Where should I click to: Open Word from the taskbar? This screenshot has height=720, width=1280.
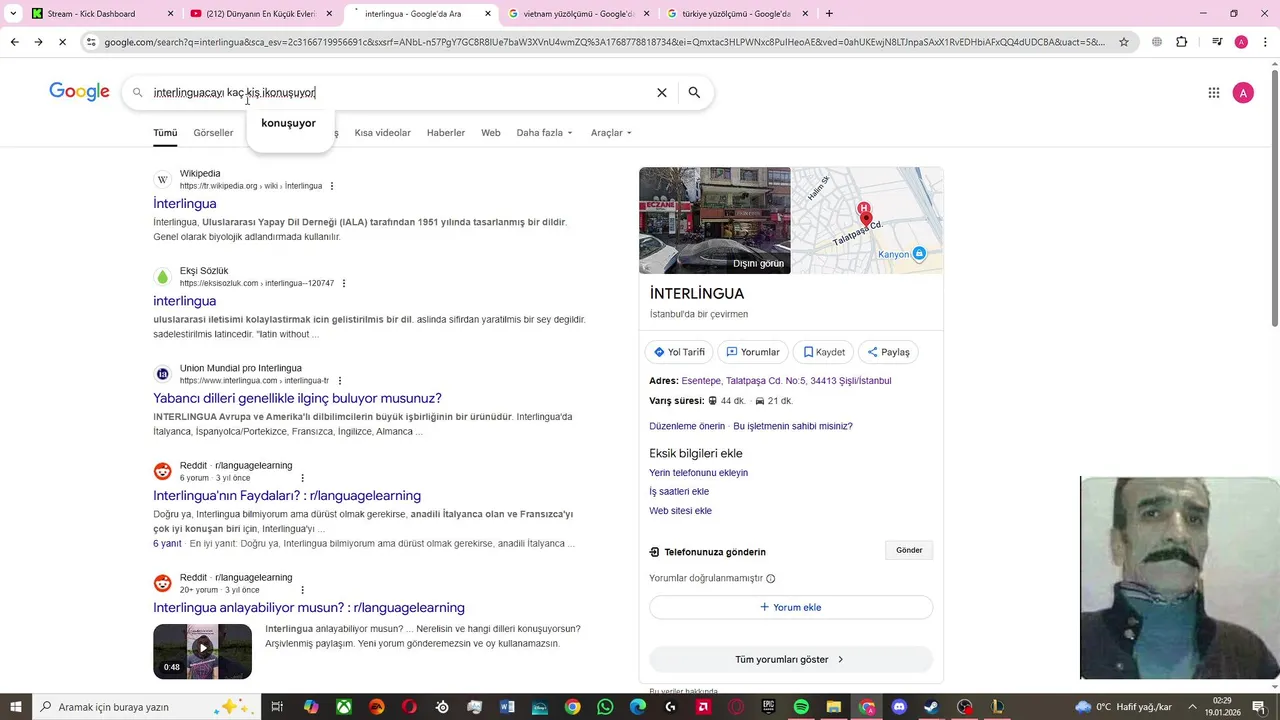pyautogui.click(x=507, y=707)
